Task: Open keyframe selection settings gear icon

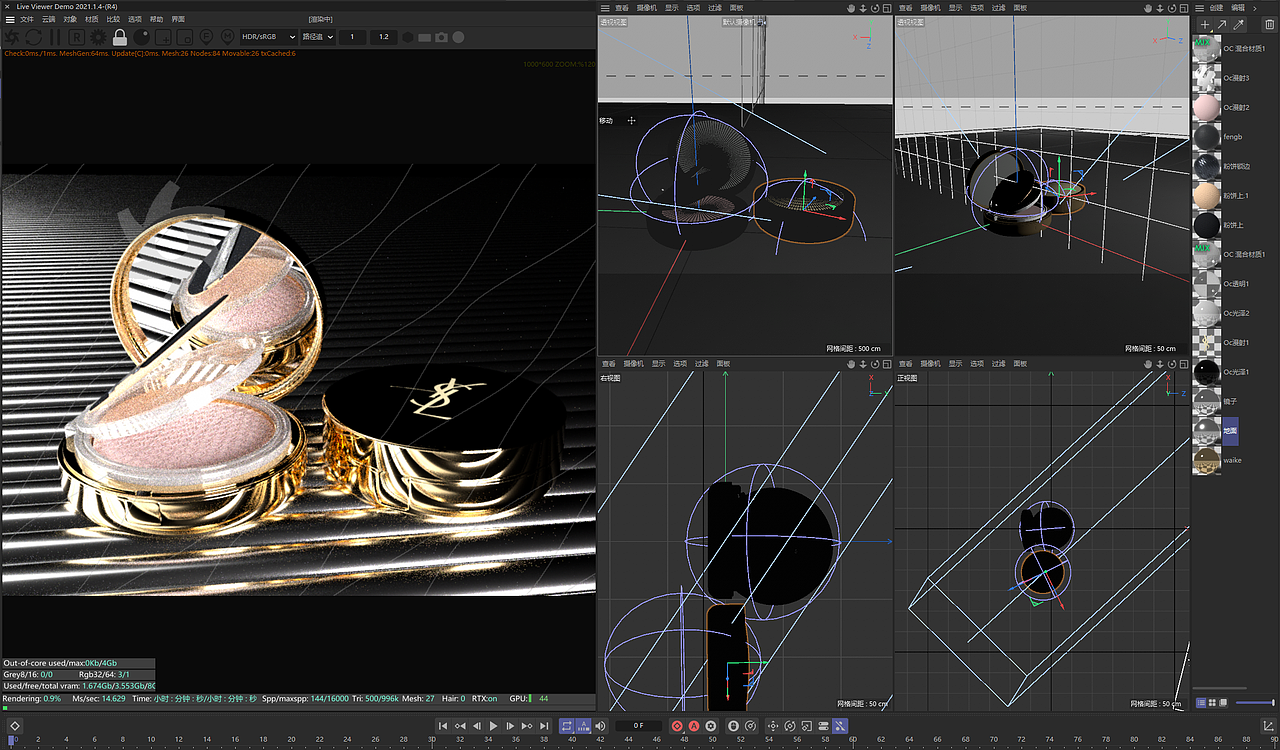Action: [711, 725]
